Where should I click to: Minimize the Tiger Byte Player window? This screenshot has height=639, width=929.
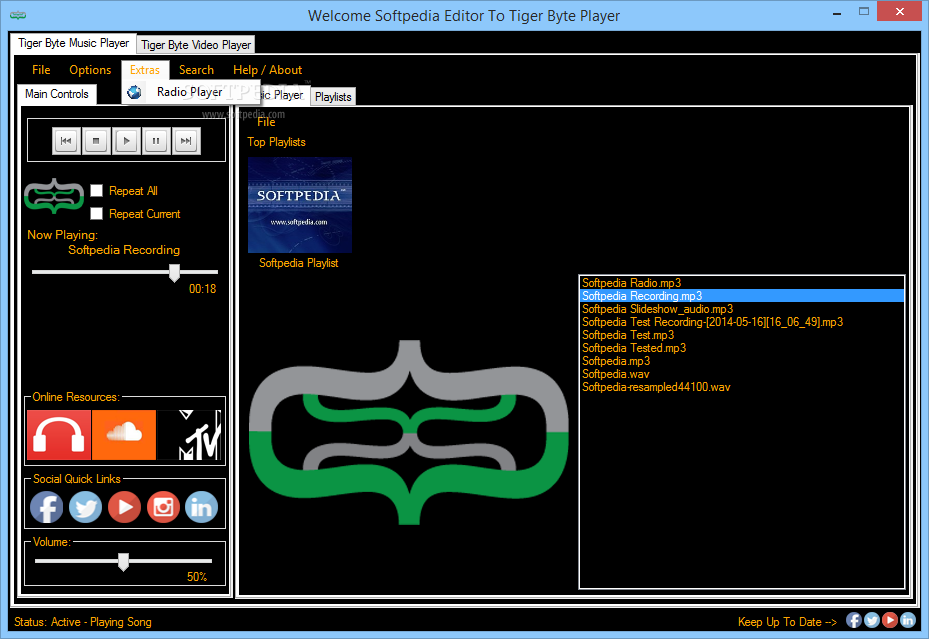tap(837, 12)
